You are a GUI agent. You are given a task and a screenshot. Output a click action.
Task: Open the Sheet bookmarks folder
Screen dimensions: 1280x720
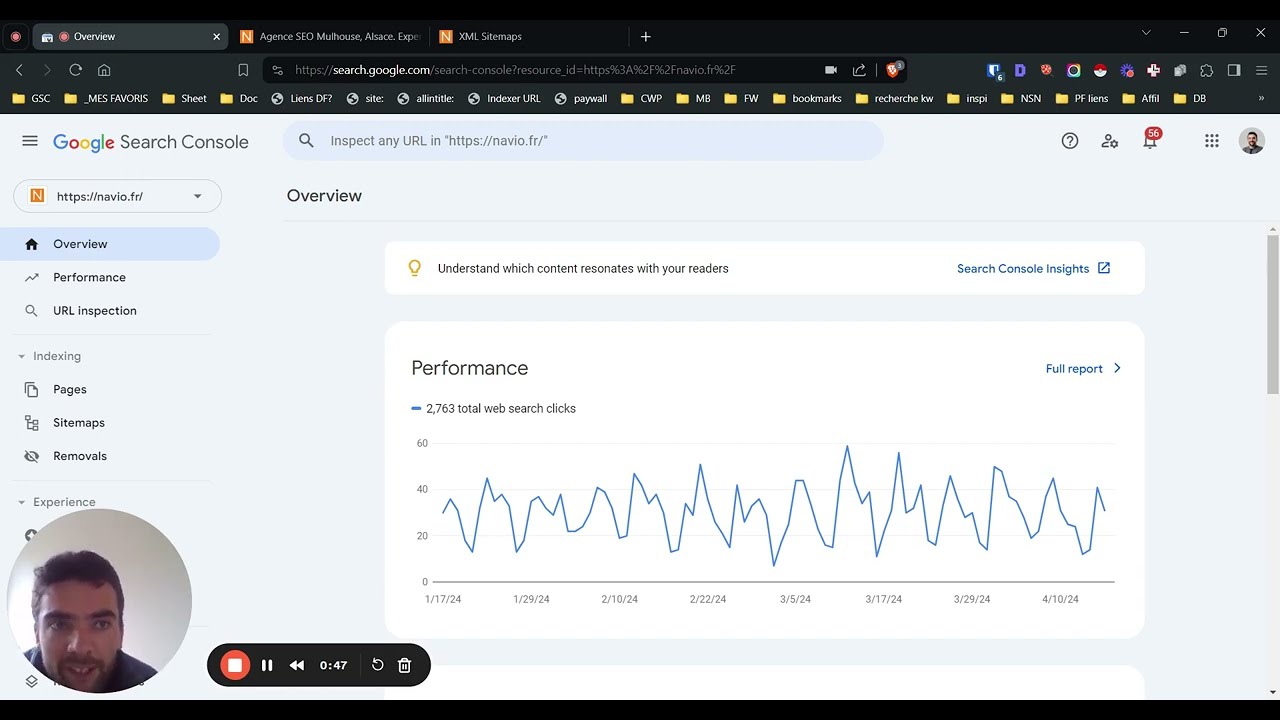click(x=185, y=99)
